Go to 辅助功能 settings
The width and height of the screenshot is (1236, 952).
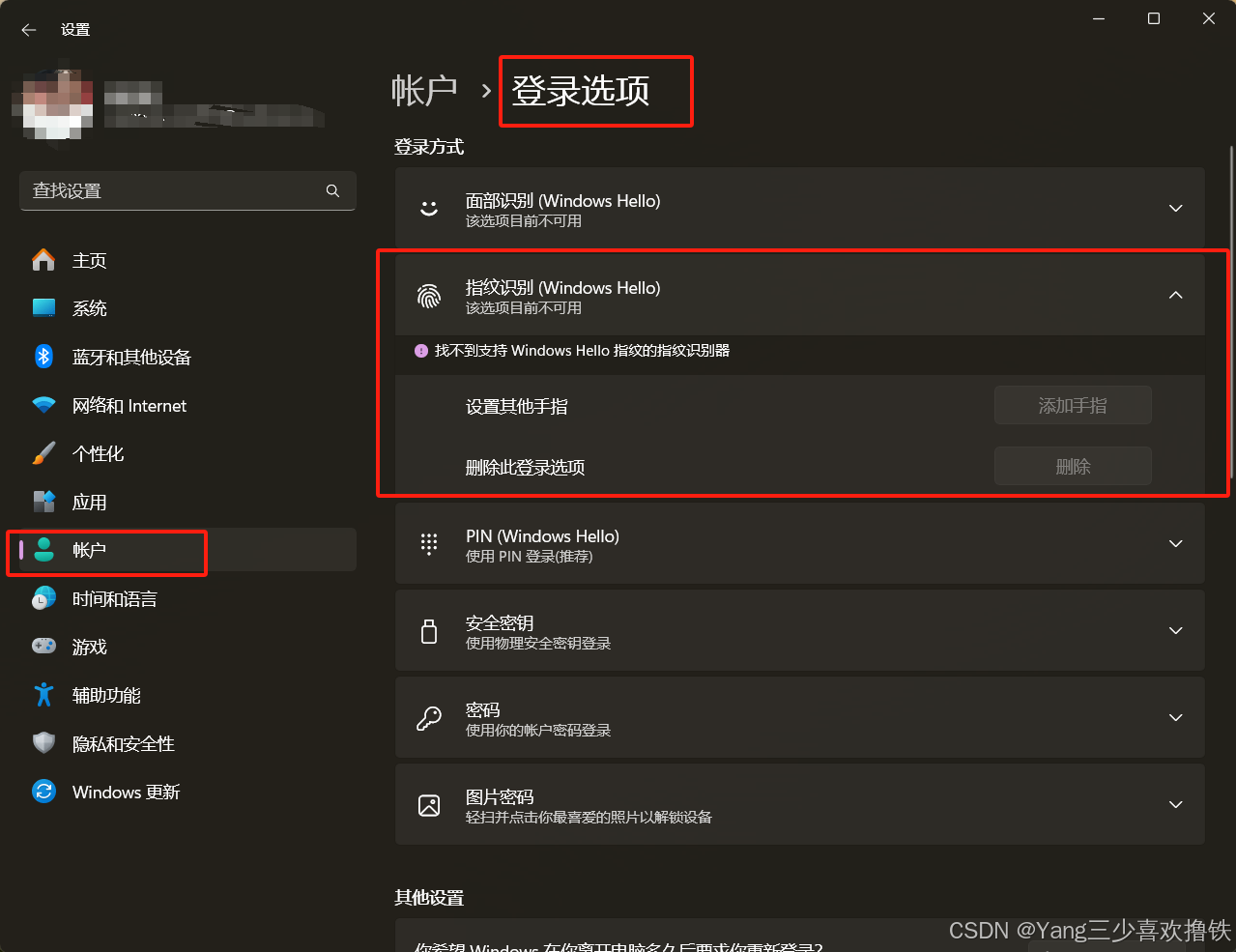click(187, 695)
